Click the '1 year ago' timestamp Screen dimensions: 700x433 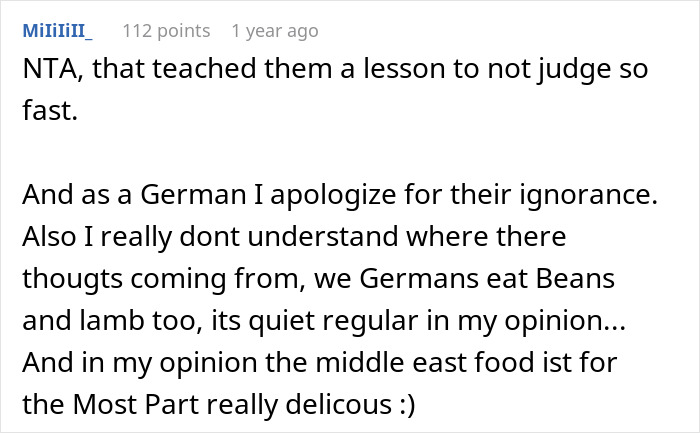(274, 31)
